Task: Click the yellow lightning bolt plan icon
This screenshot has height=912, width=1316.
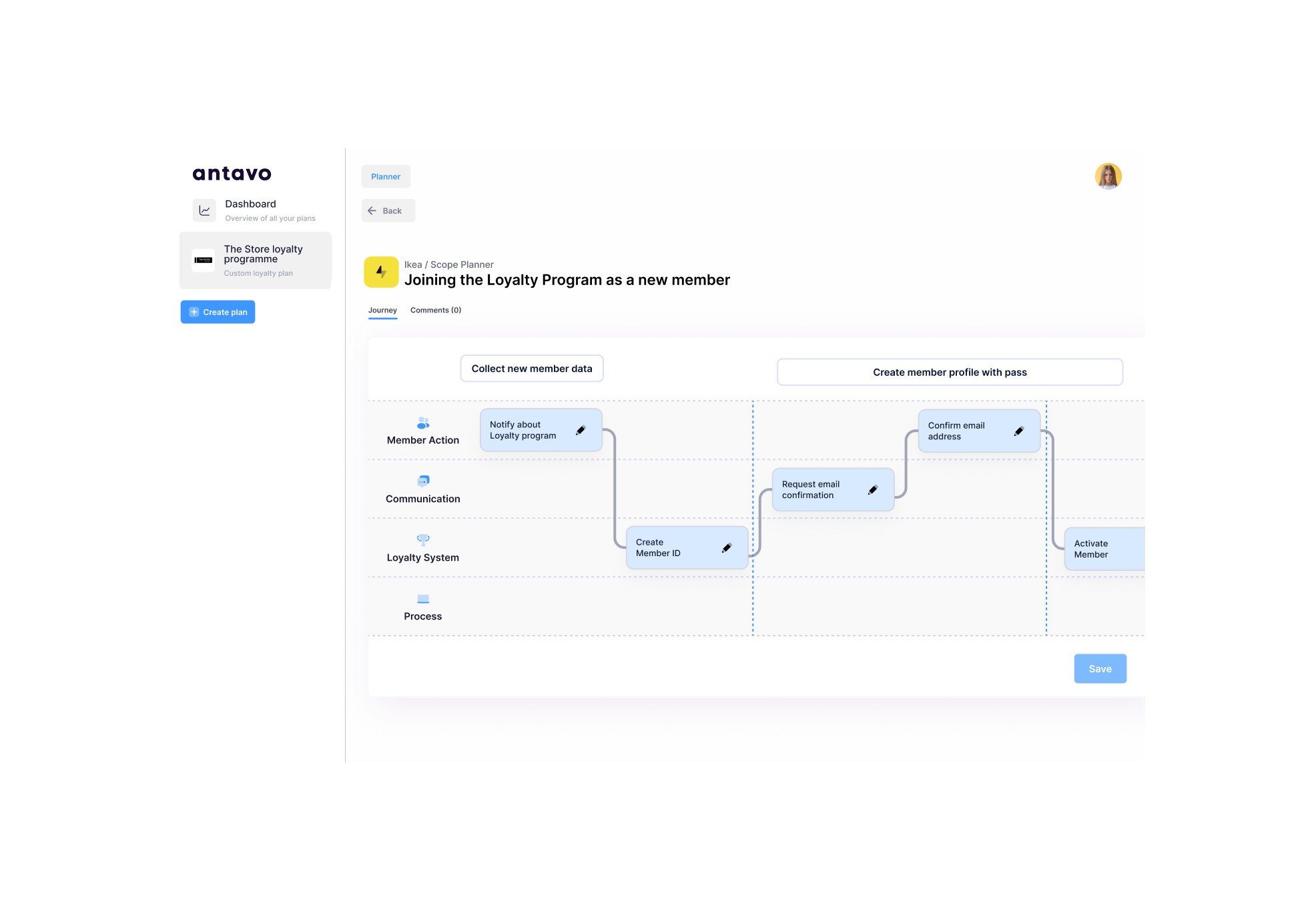Action: pos(381,272)
